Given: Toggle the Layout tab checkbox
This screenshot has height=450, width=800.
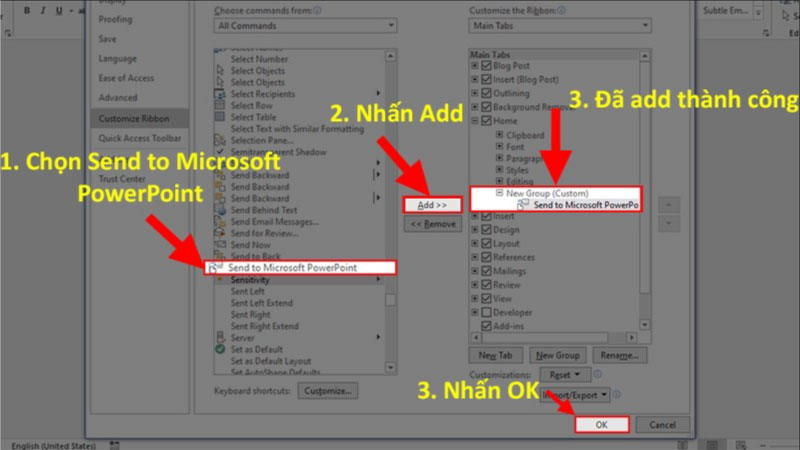Looking at the screenshot, I should [x=486, y=243].
